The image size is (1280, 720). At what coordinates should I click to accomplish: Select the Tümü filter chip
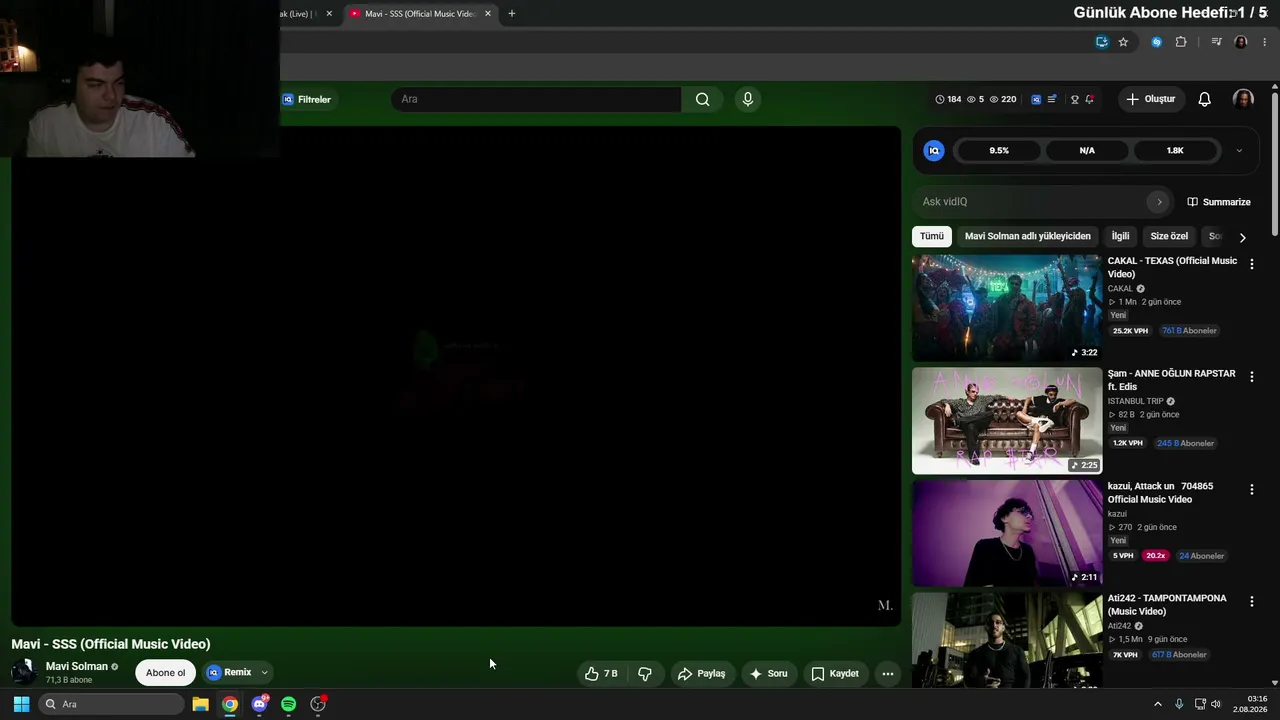click(932, 237)
